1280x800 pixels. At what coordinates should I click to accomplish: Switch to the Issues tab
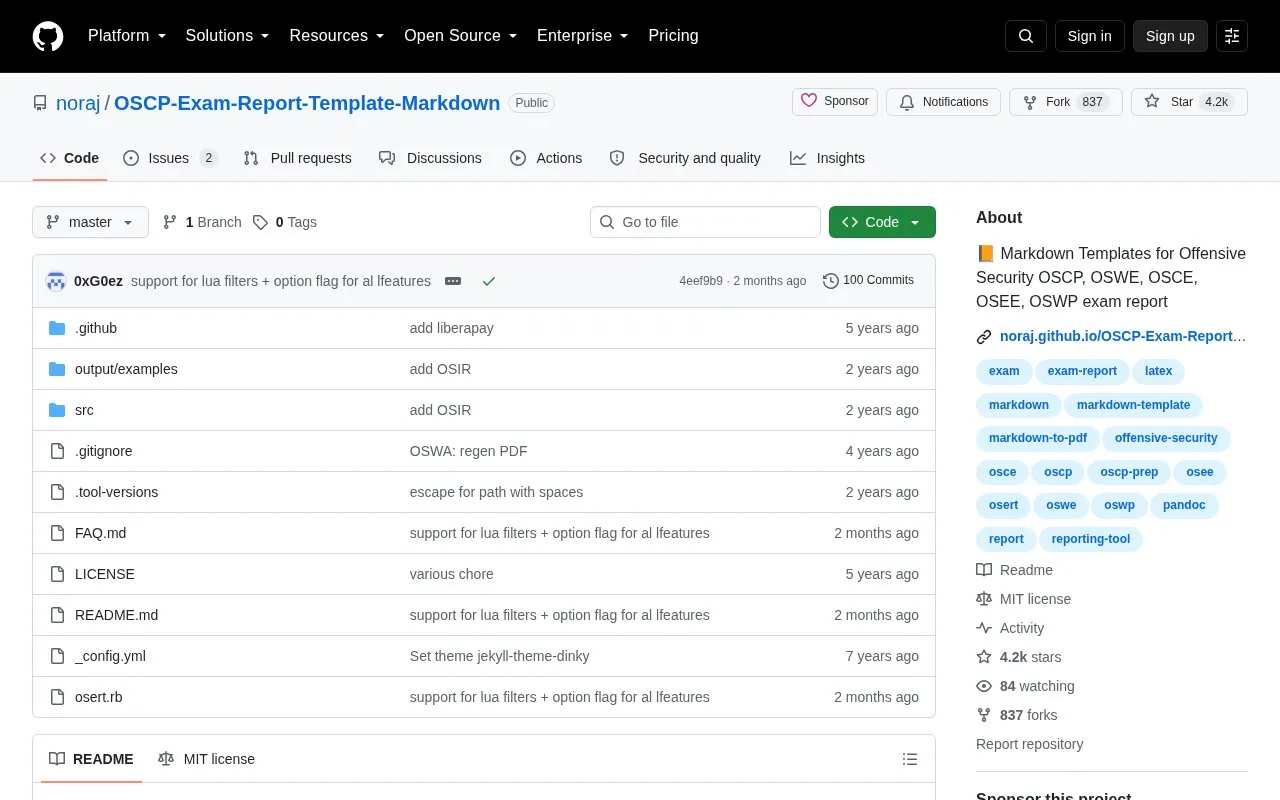(x=170, y=158)
